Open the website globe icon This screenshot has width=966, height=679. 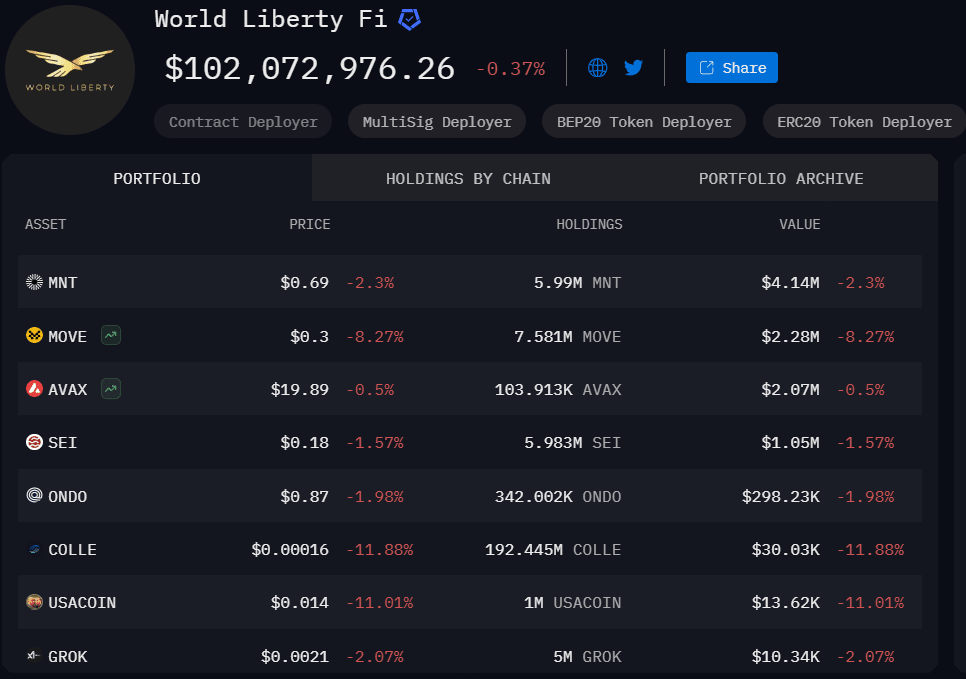pos(598,67)
